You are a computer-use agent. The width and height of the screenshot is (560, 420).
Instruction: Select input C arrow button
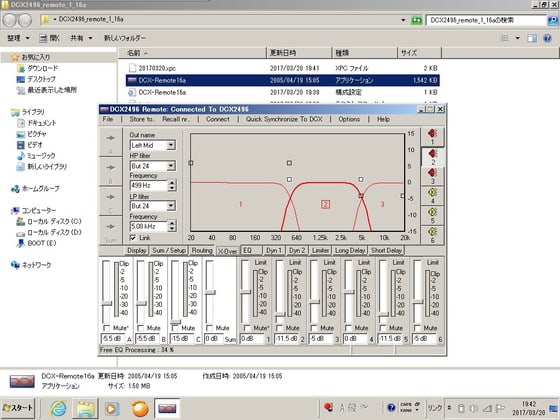pos(111,202)
